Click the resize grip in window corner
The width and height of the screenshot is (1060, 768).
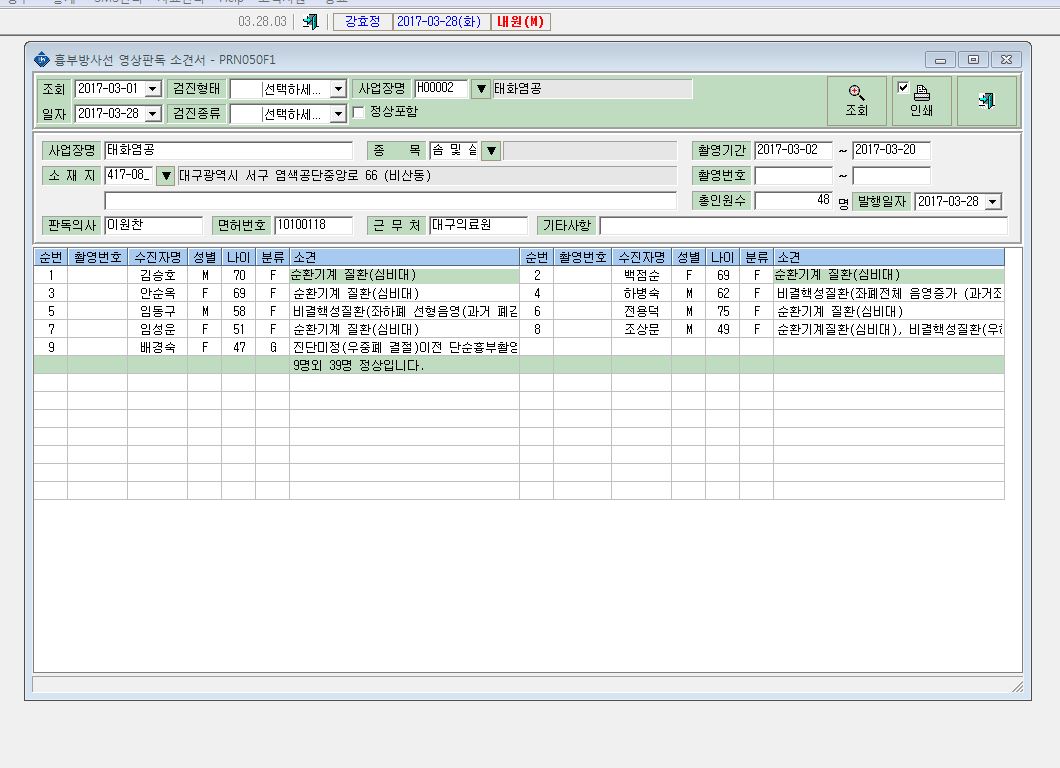(x=1017, y=687)
